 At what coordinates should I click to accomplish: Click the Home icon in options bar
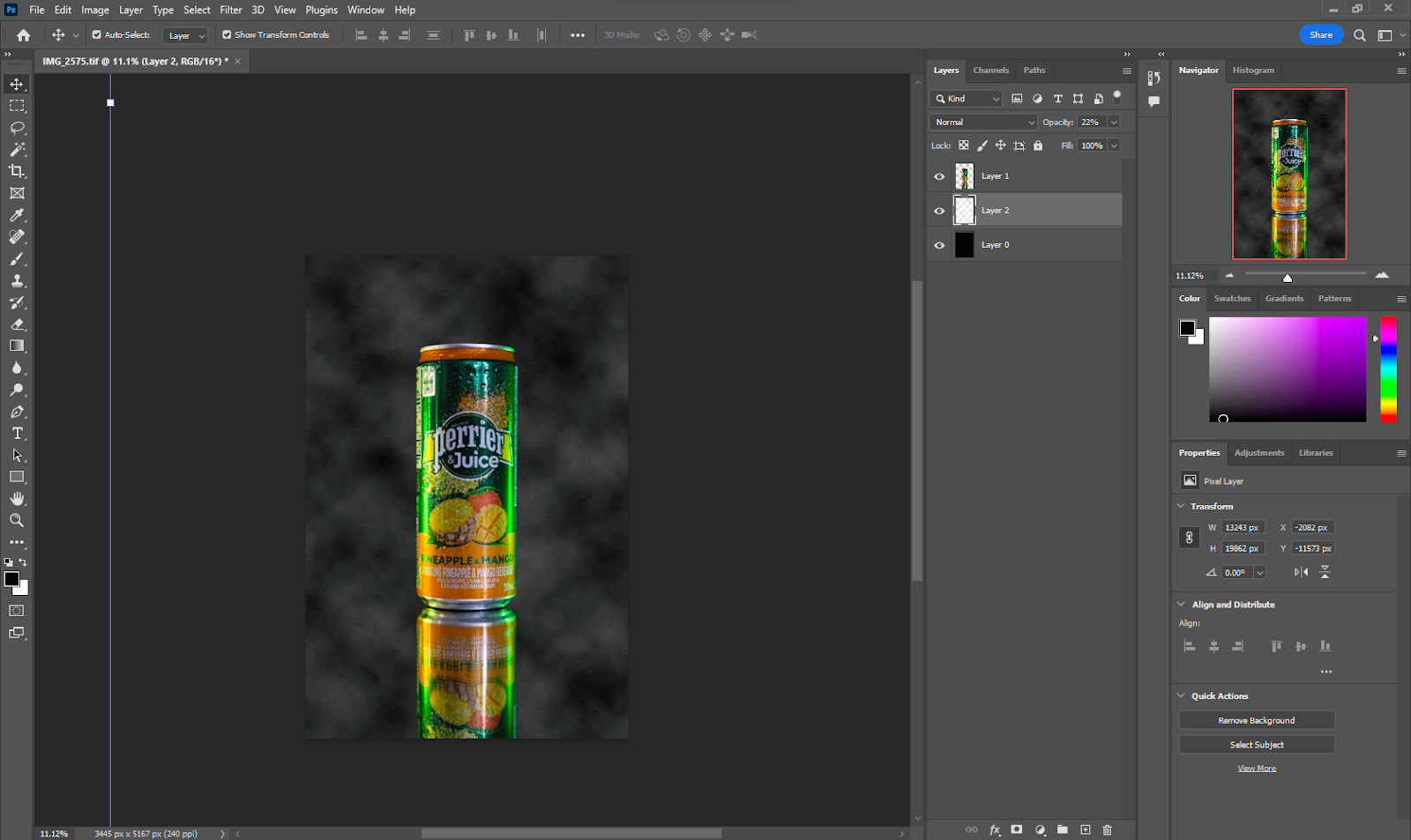click(x=24, y=35)
